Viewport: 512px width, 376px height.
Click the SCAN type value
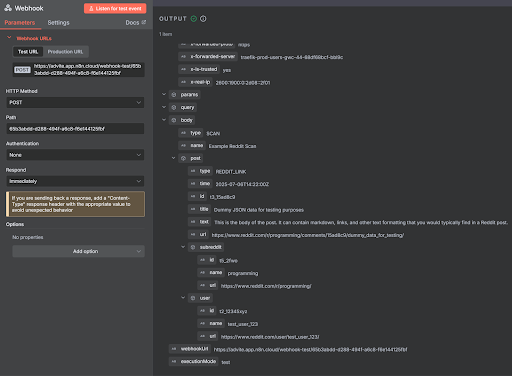(213, 133)
